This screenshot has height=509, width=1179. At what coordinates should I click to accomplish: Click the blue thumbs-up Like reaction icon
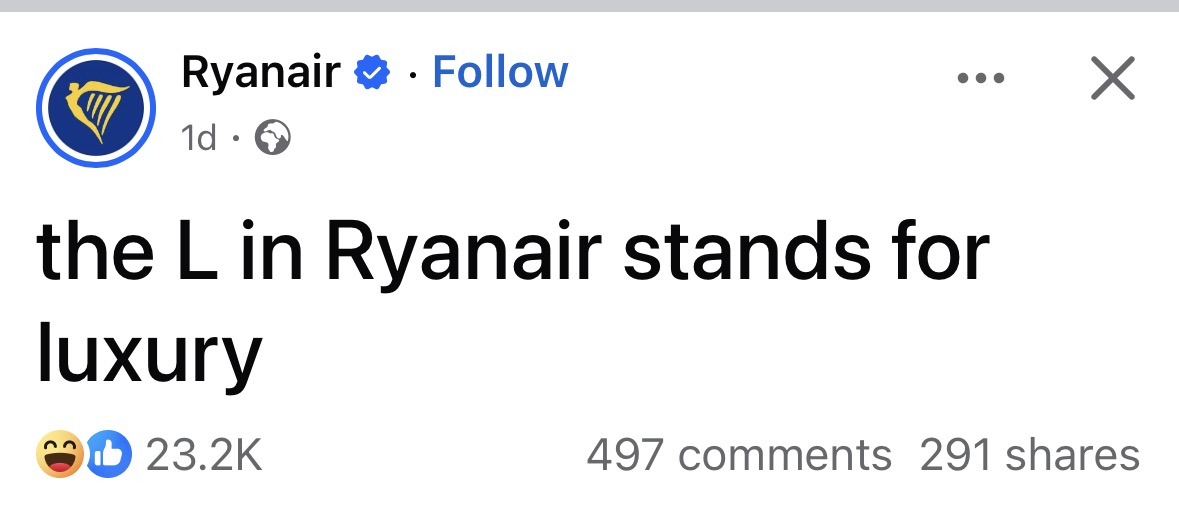click(x=109, y=456)
